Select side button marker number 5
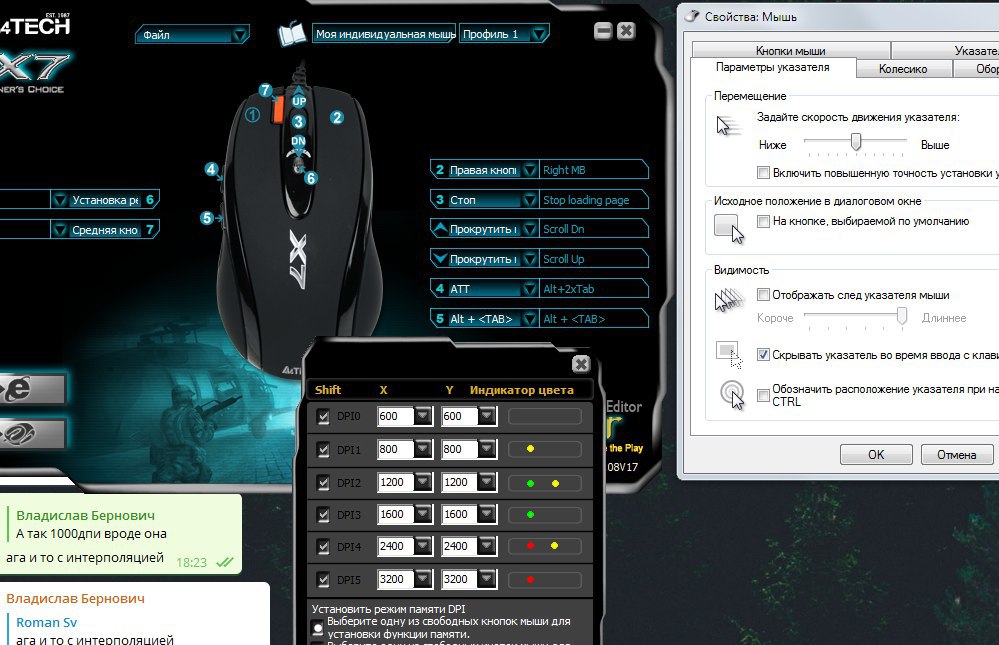Viewport: 999px width, 645px height. (x=206, y=218)
